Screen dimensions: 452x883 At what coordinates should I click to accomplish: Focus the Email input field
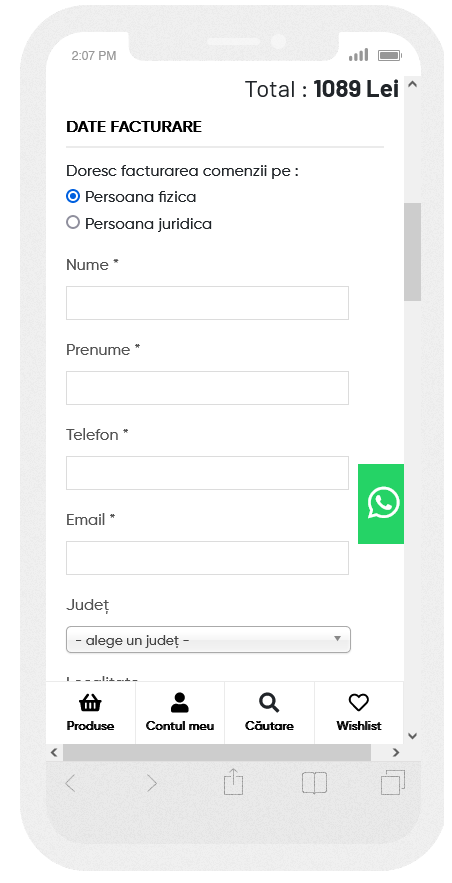tap(207, 558)
